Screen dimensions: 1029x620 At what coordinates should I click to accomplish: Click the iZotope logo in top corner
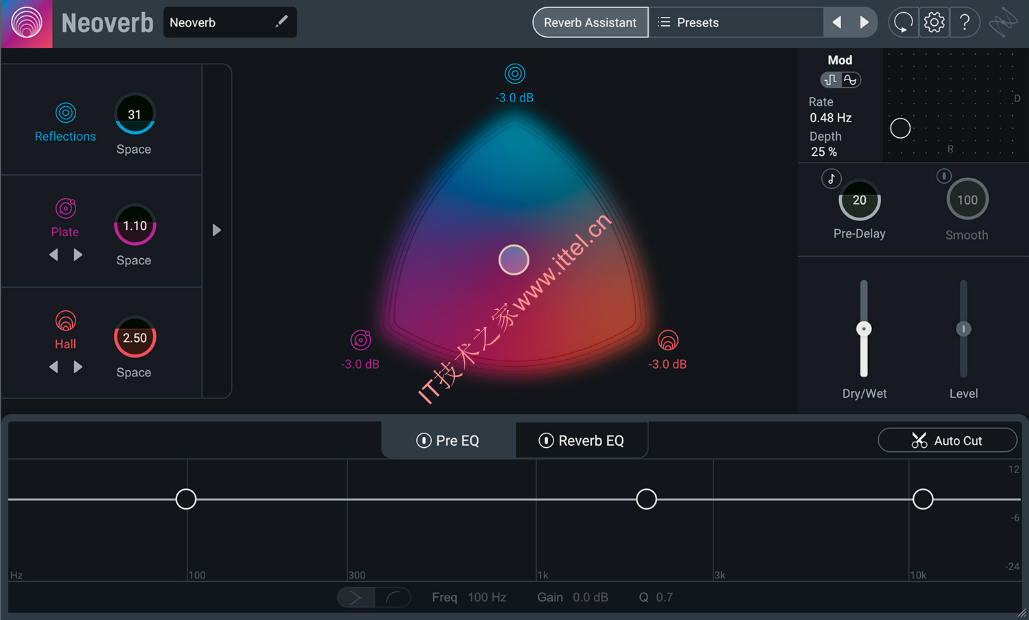pos(1003,24)
